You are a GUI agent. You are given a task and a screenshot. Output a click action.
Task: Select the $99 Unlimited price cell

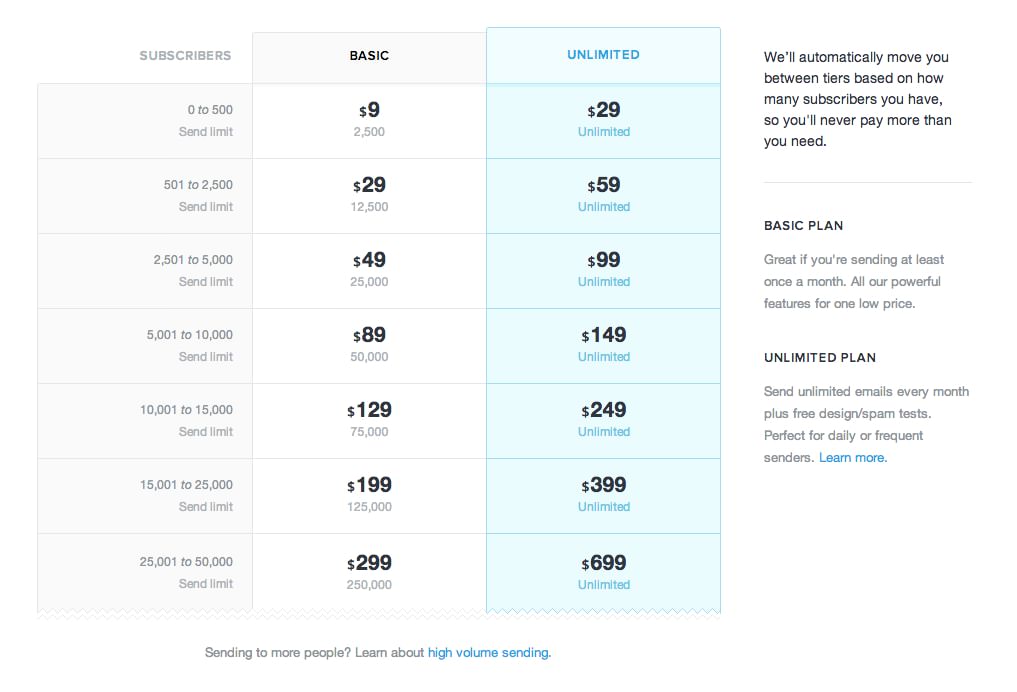(x=603, y=270)
